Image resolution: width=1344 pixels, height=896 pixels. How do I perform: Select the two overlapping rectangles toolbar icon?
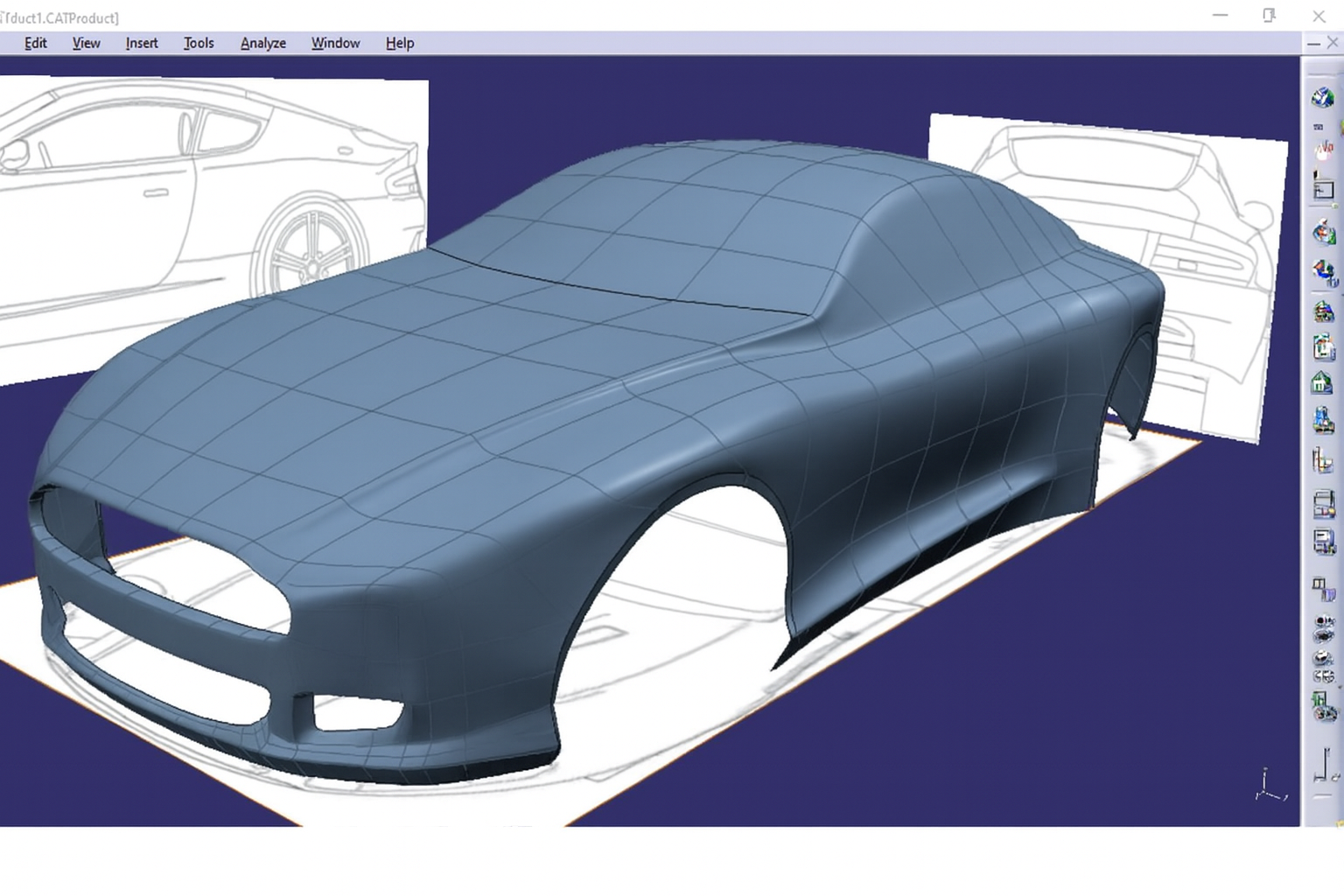click(1323, 589)
